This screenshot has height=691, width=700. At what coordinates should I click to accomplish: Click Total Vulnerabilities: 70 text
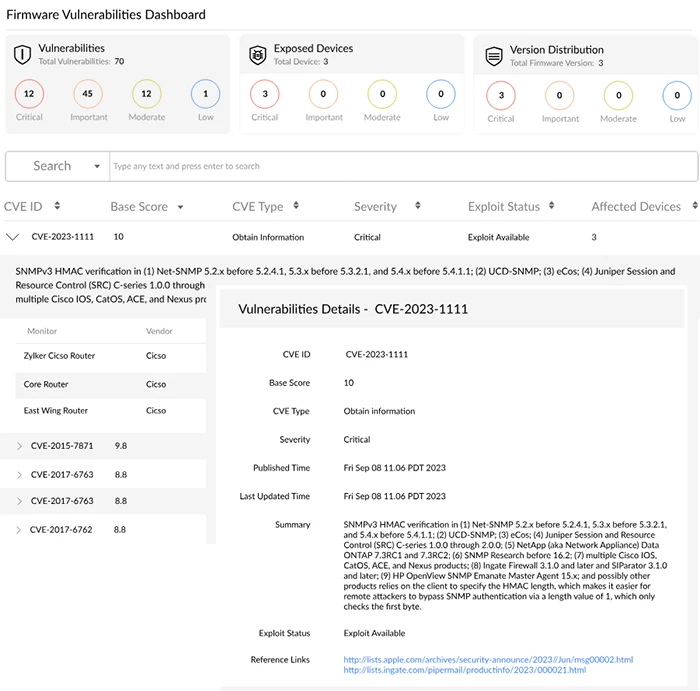coord(81,61)
